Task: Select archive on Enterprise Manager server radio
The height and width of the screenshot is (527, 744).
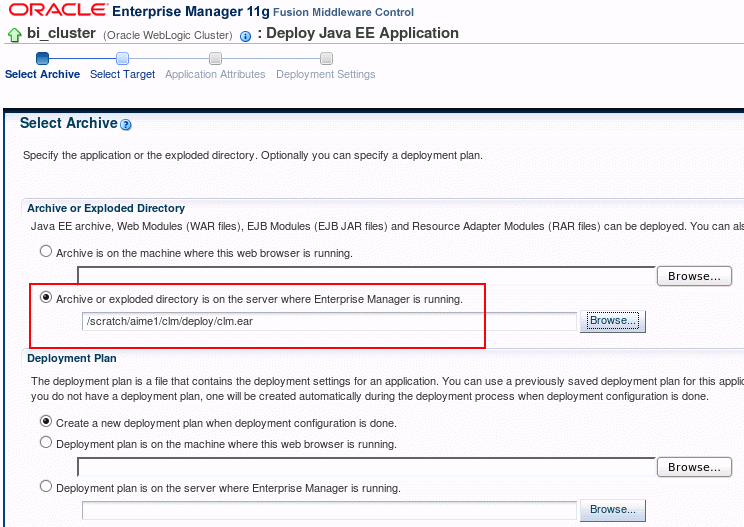Action: click(46, 297)
